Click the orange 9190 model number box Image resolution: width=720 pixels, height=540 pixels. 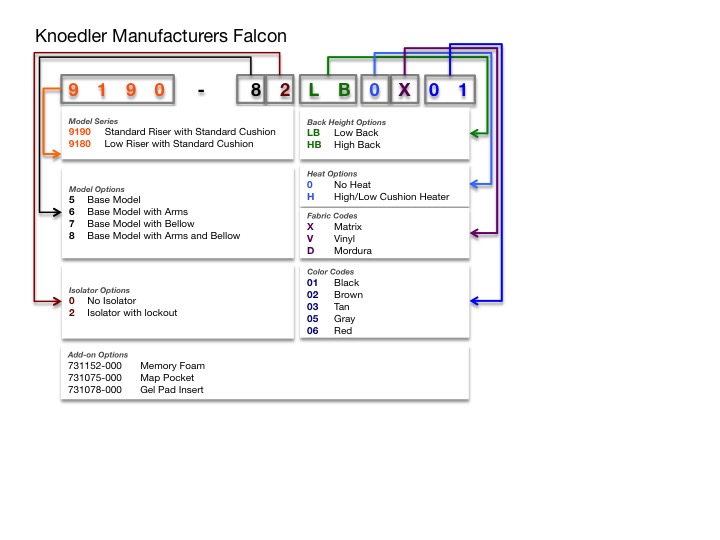tap(117, 91)
